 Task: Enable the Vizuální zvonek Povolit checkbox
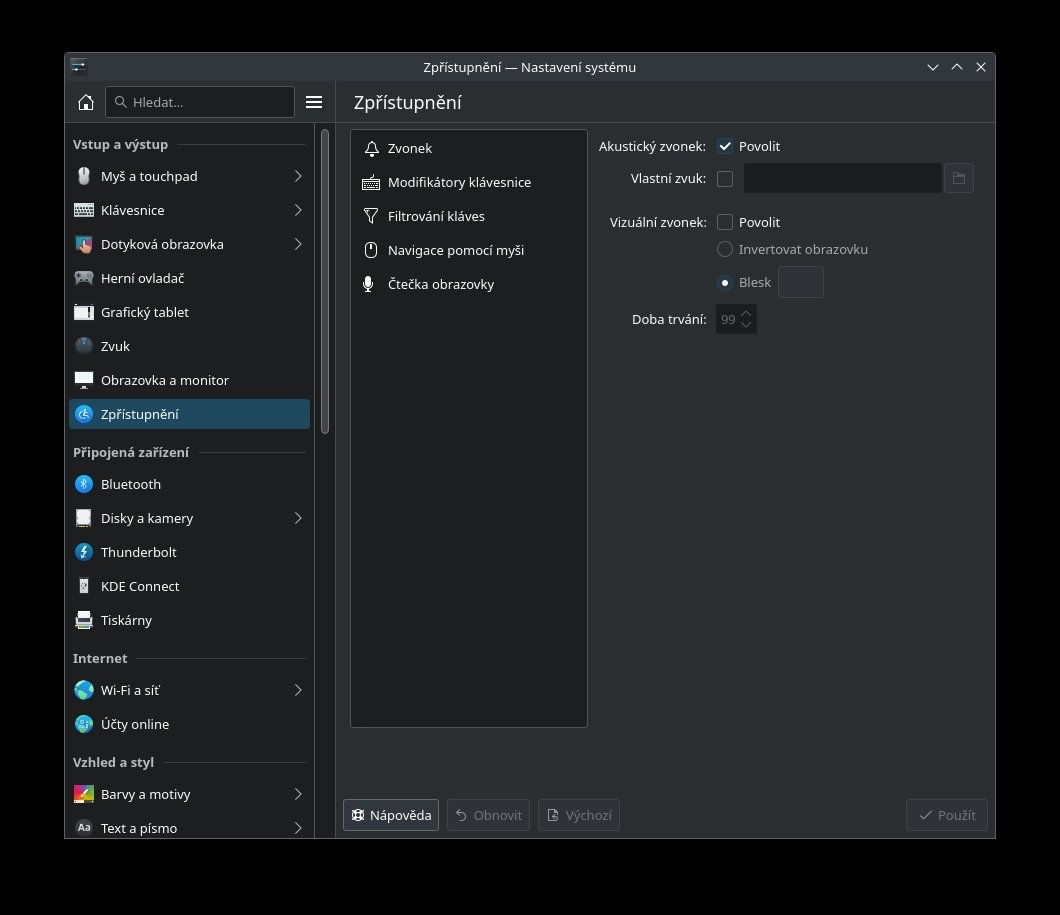click(725, 222)
